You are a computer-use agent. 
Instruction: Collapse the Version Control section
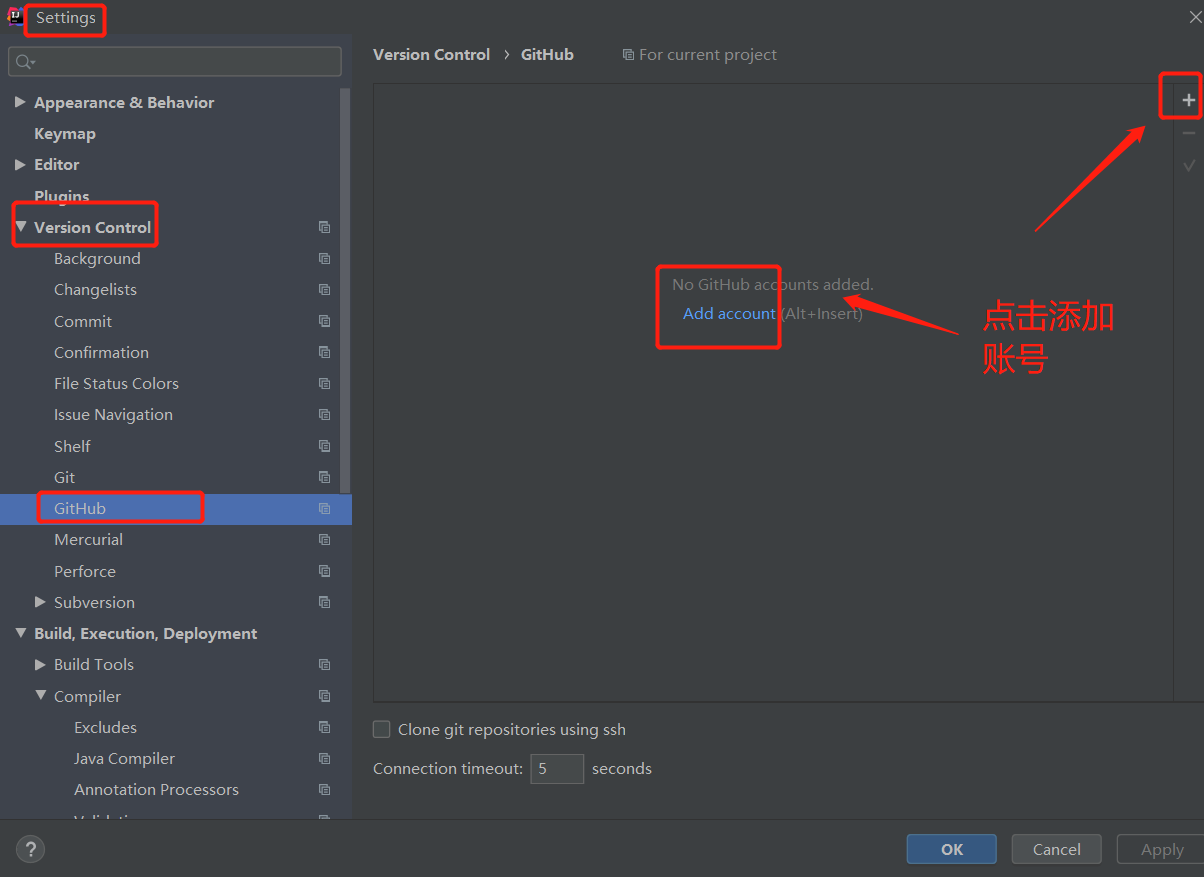(x=21, y=227)
